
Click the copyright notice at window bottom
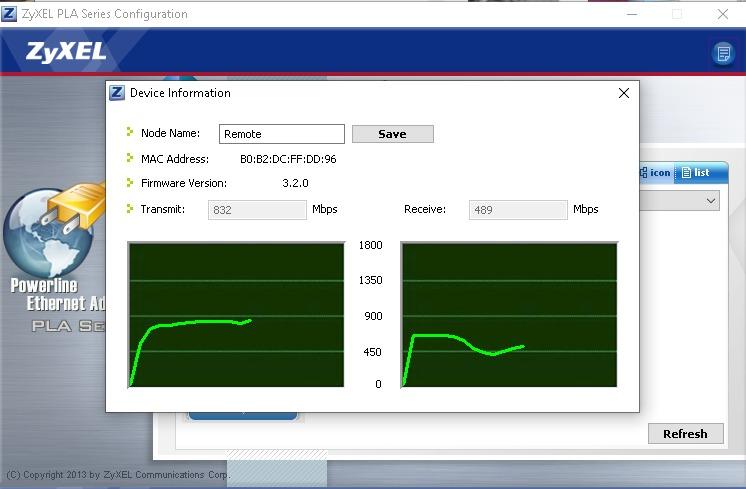118,475
